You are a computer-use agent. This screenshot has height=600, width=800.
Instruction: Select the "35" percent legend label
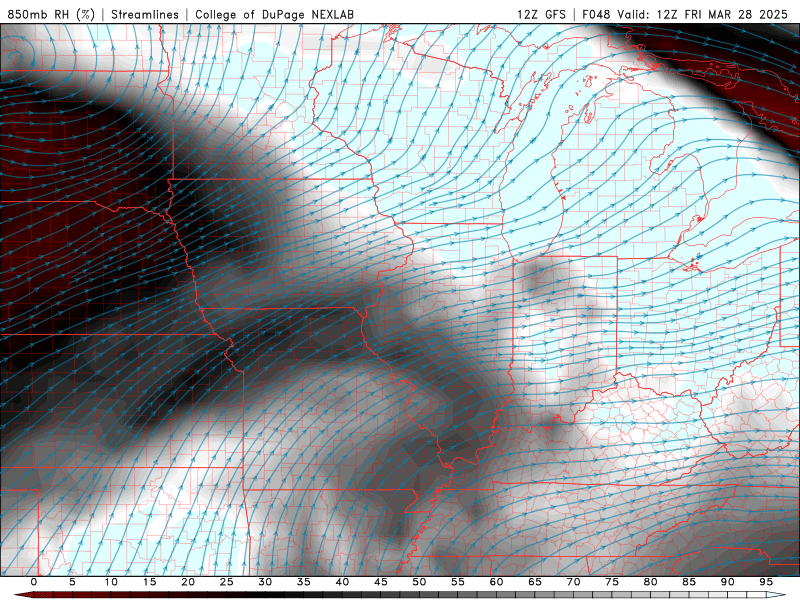(304, 582)
